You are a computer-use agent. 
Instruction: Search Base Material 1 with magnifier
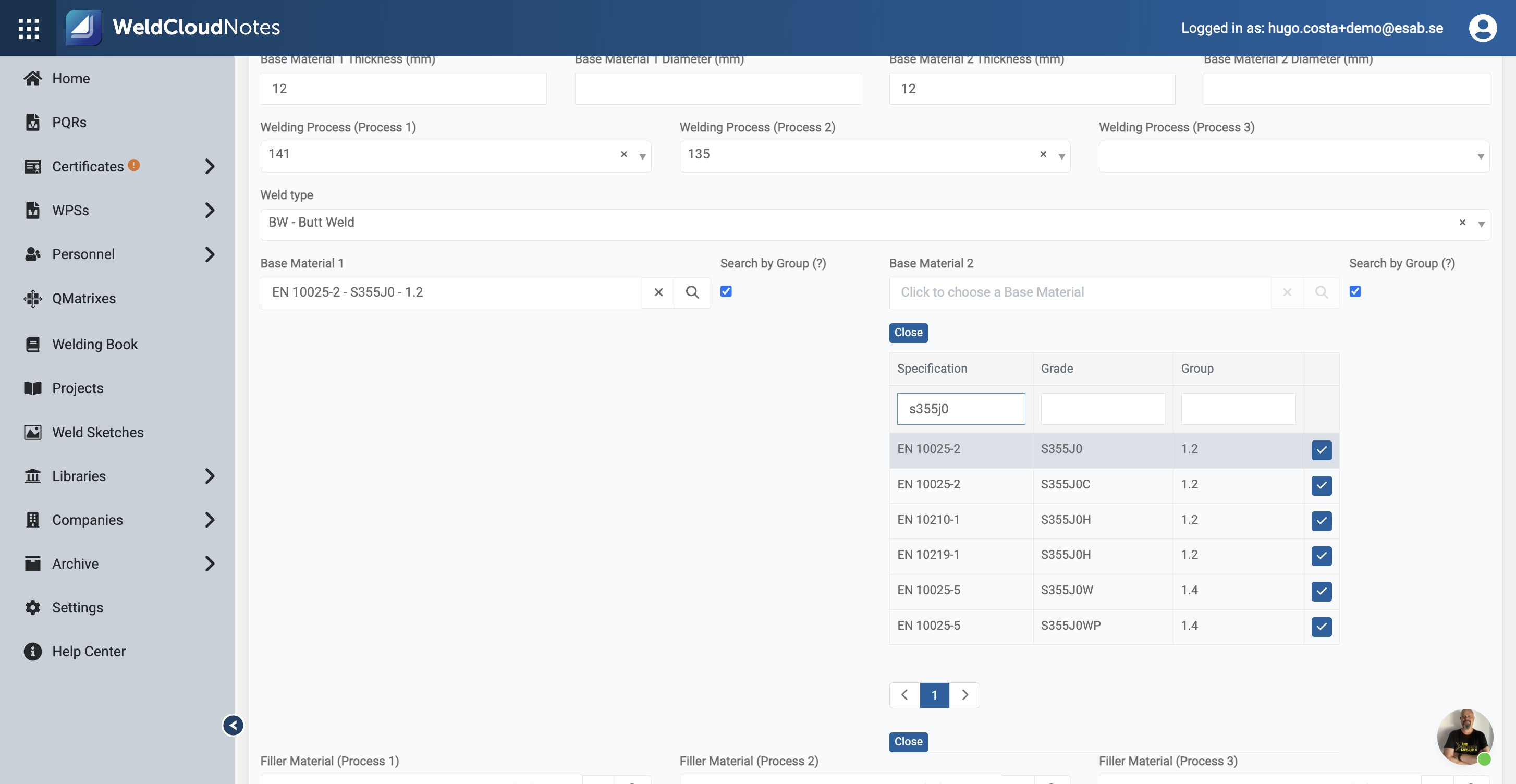point(693,292)
